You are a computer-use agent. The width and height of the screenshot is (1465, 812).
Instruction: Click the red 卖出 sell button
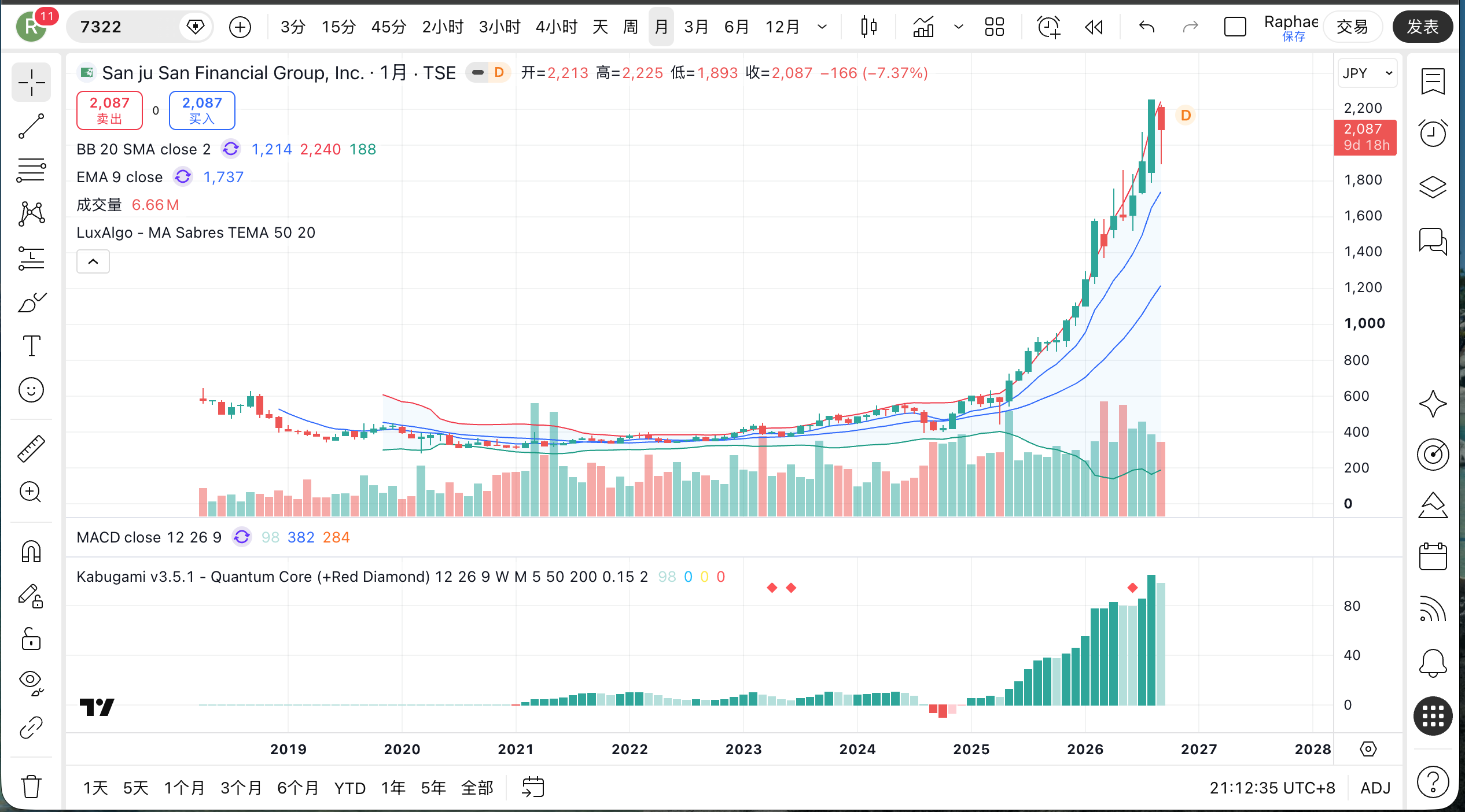(109, 110)
